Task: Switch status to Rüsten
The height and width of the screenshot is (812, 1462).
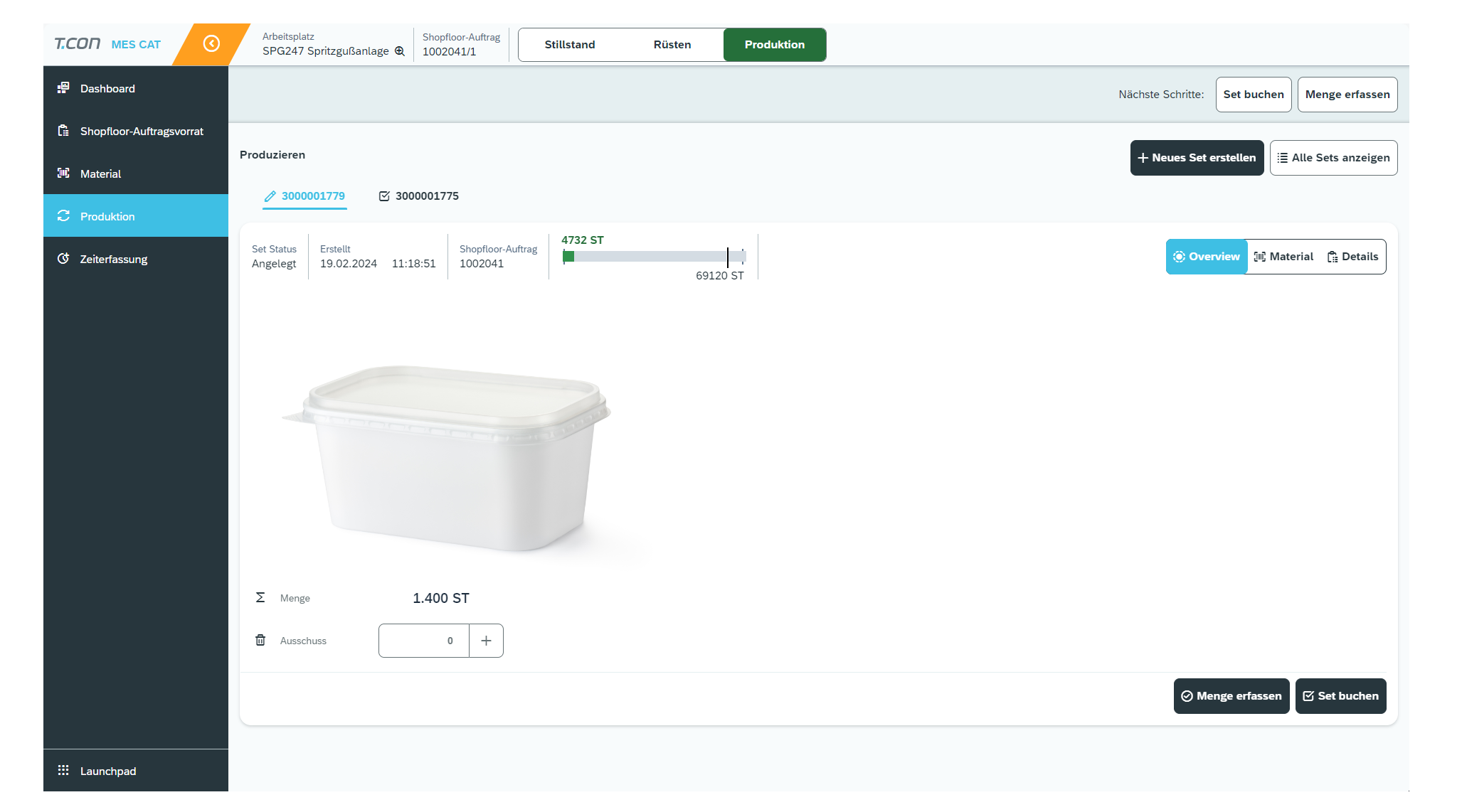Action: (672, 45)
